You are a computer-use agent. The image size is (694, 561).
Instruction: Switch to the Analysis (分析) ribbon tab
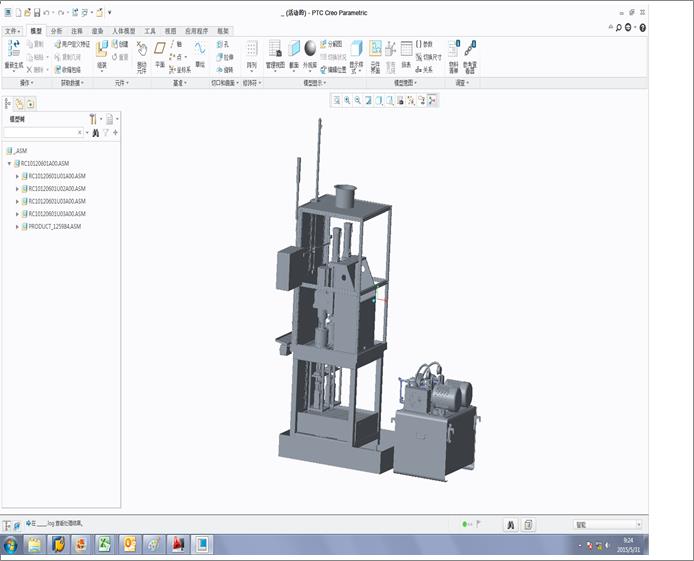click(x=56, y=31)
